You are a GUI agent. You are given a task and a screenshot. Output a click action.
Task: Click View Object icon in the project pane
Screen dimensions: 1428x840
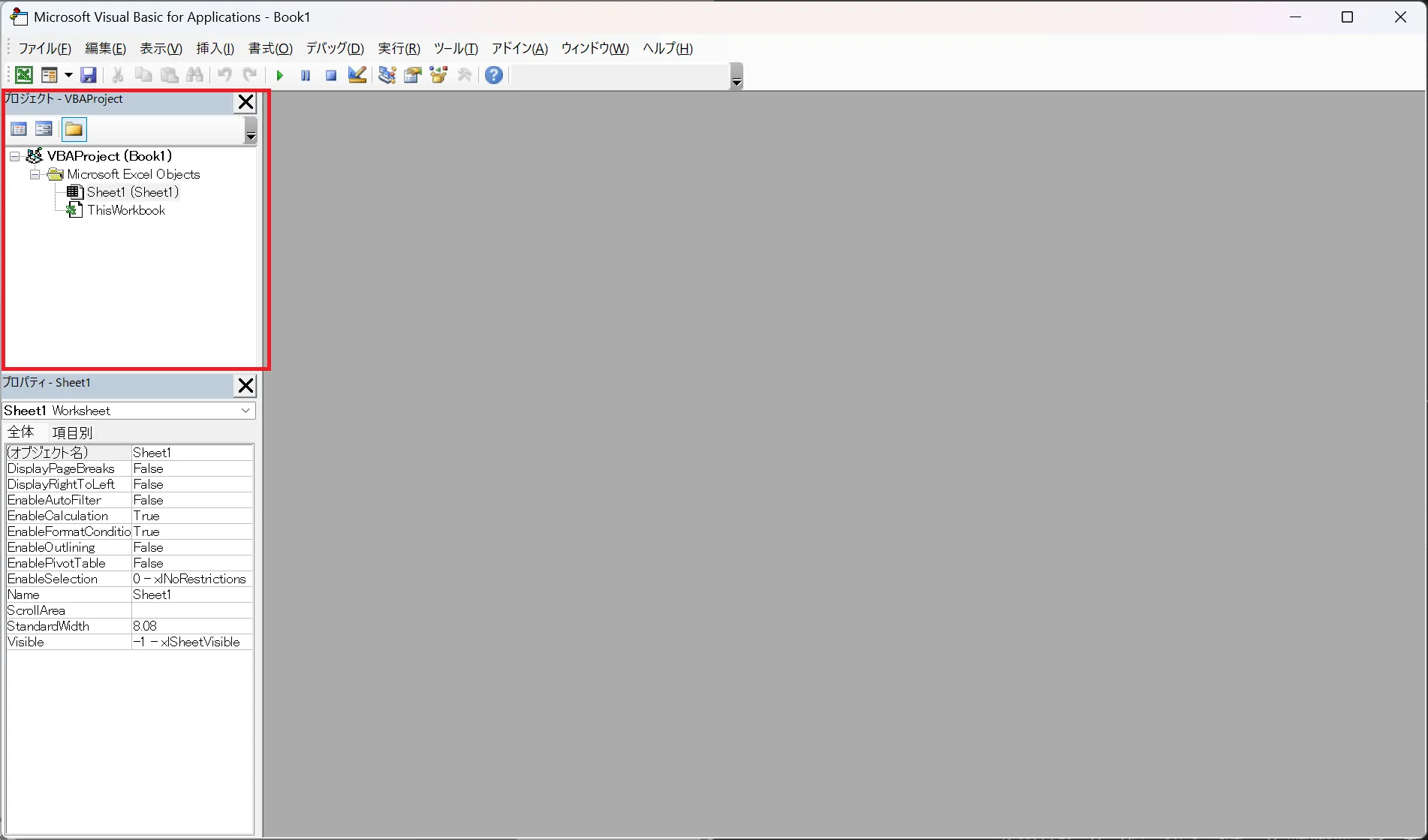click(44, 129)
